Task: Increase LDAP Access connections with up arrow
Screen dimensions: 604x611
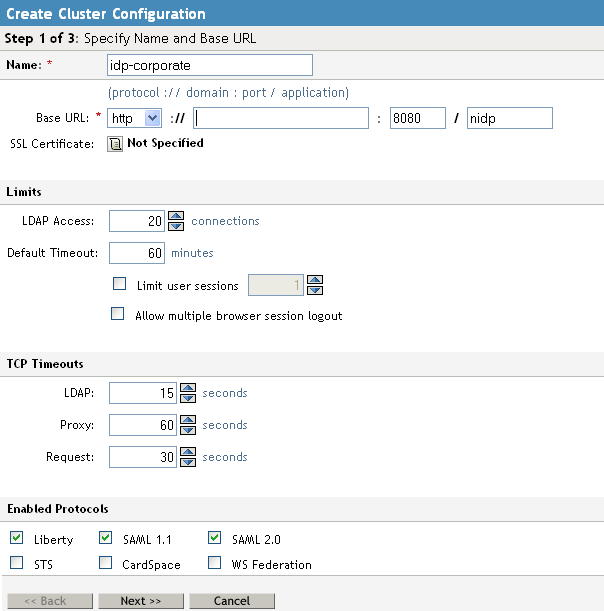Action: coord(175,216)
